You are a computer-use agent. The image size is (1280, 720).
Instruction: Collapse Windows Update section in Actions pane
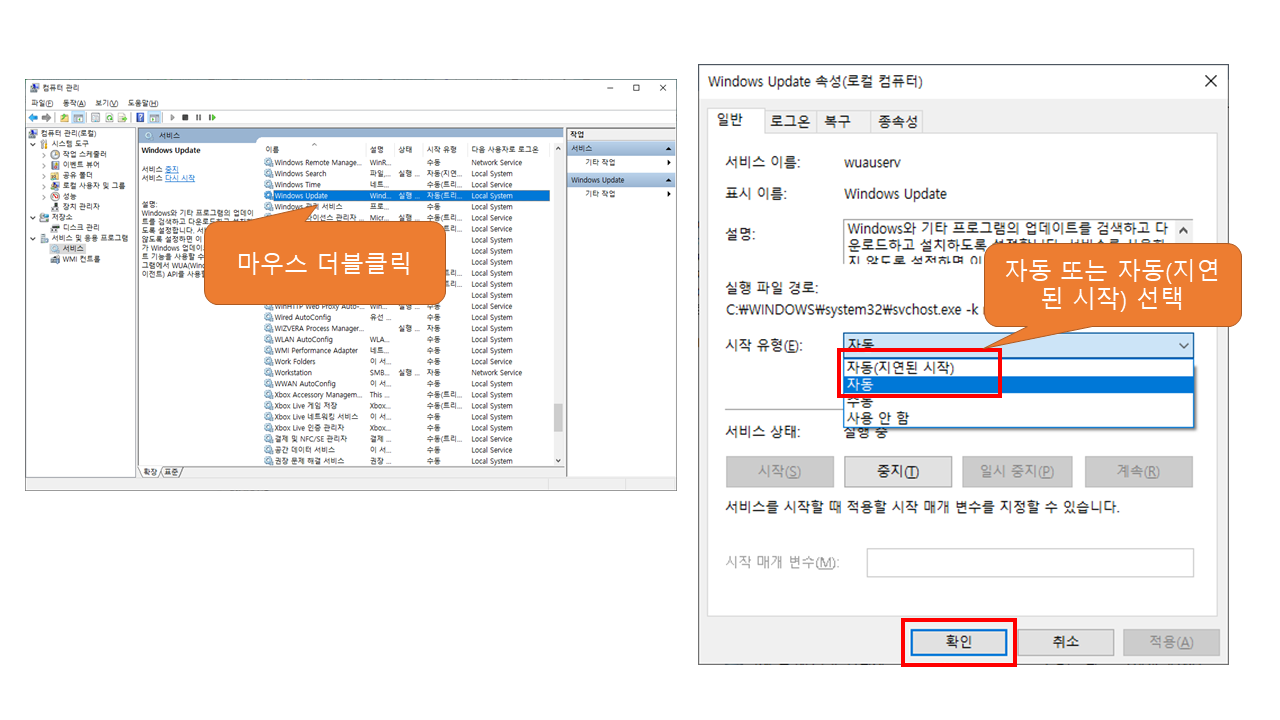(669, 180)
